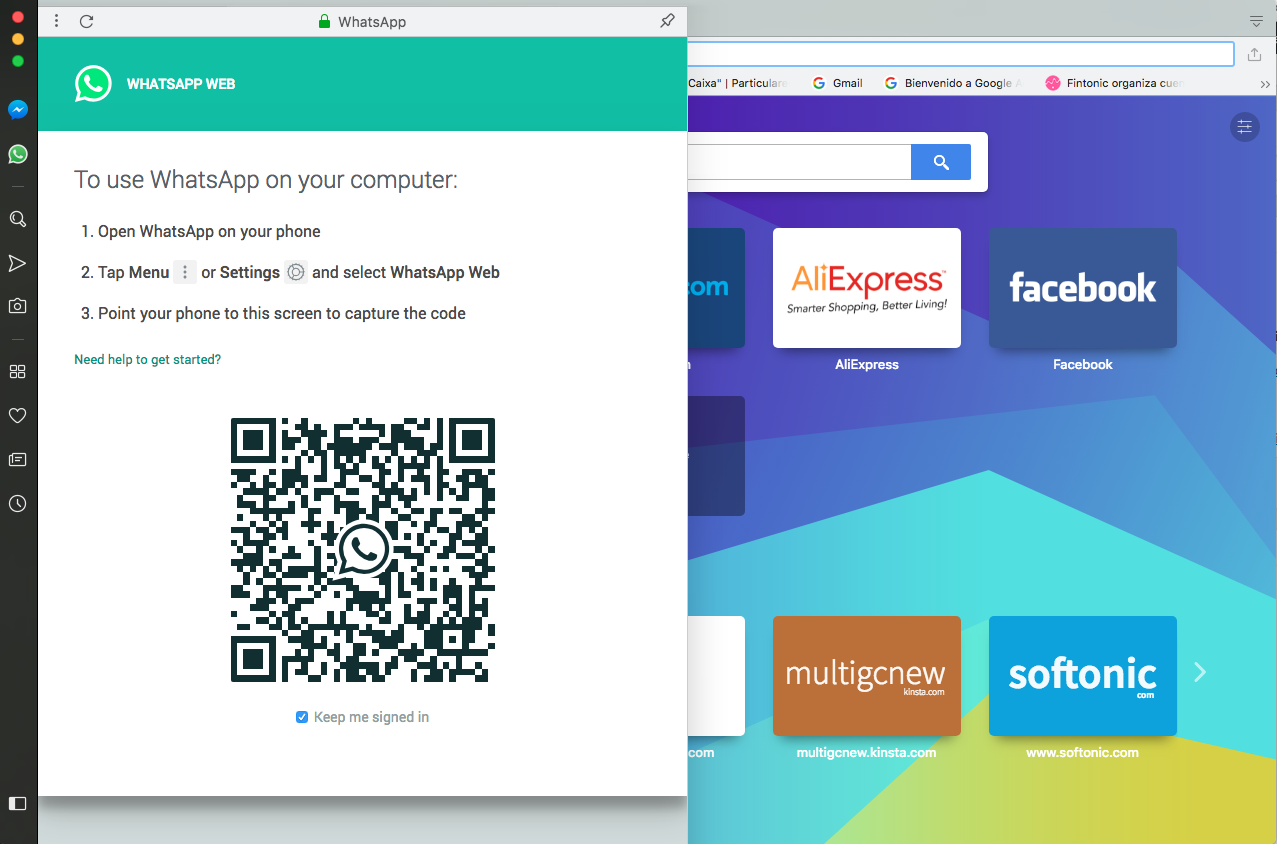
Task: Open bookmarks via the heart icon
Action: click(x=17, y=415)
